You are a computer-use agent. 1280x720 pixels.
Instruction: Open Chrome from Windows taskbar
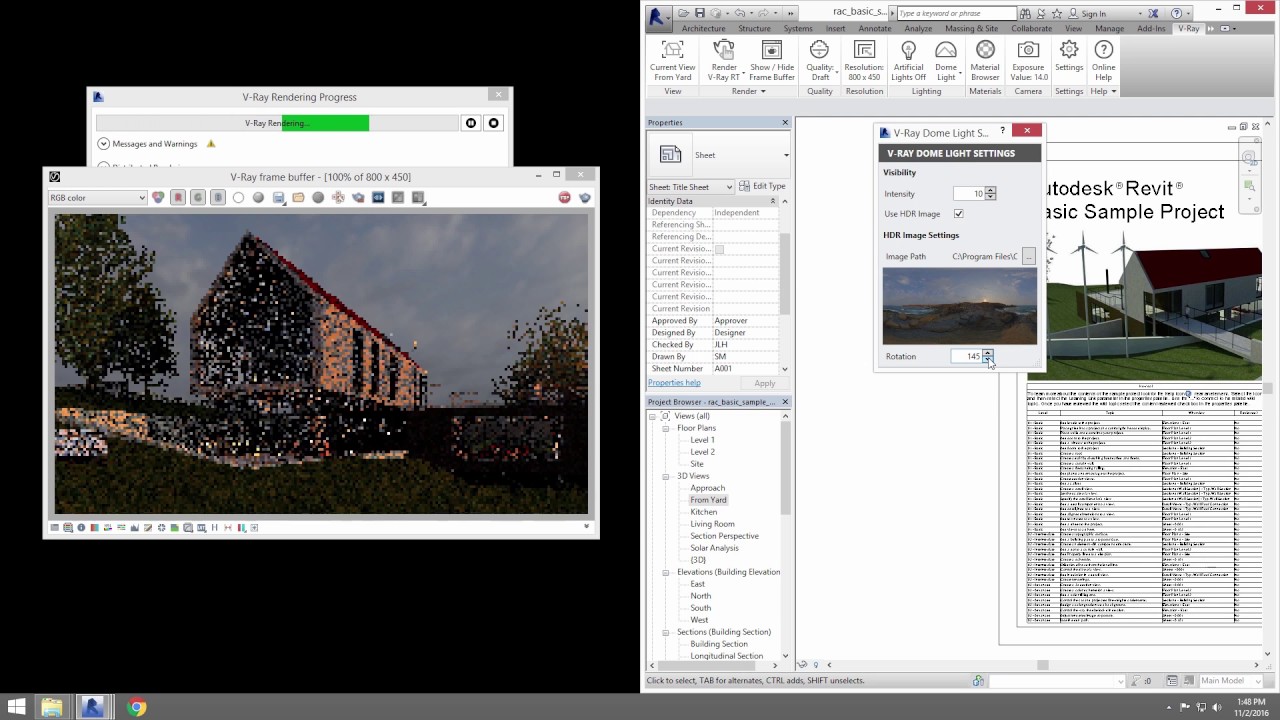137,707
